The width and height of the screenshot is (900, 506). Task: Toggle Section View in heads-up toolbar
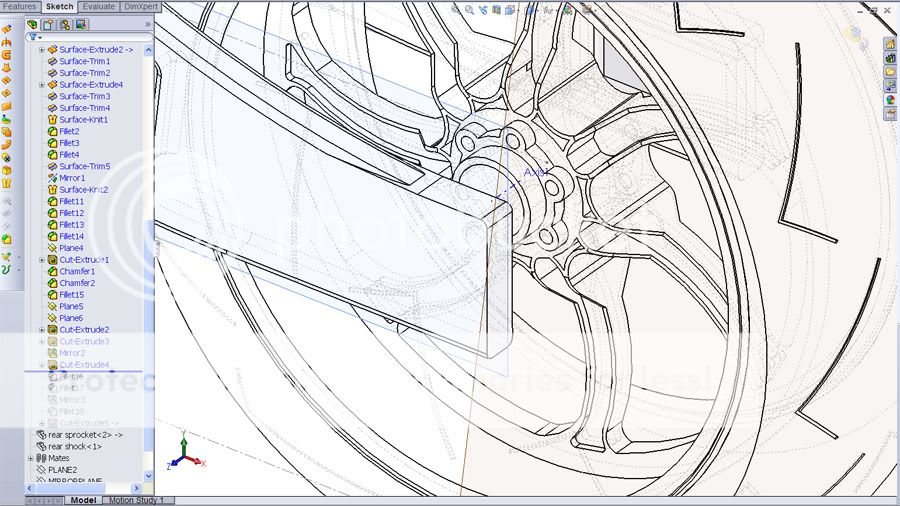coord(496,9)
